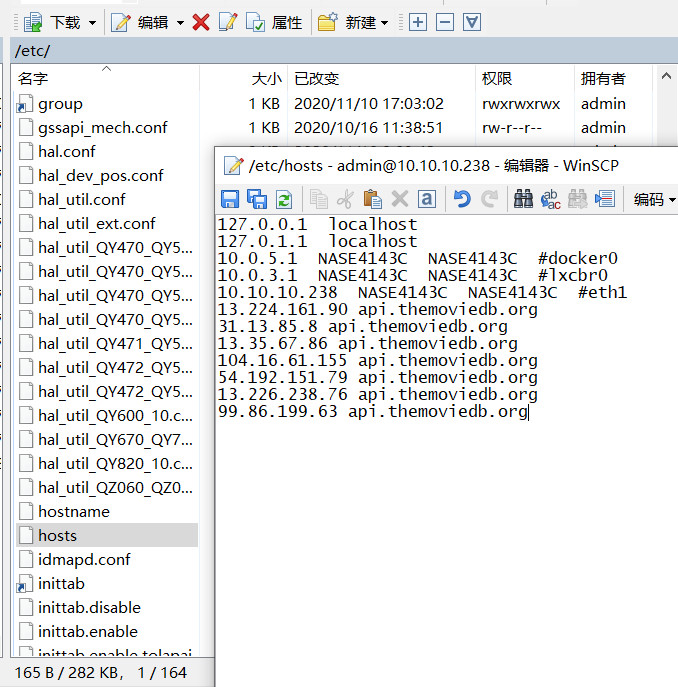
Task: Expand the New (新建) dropdown arrow
Action: [384, 22]
